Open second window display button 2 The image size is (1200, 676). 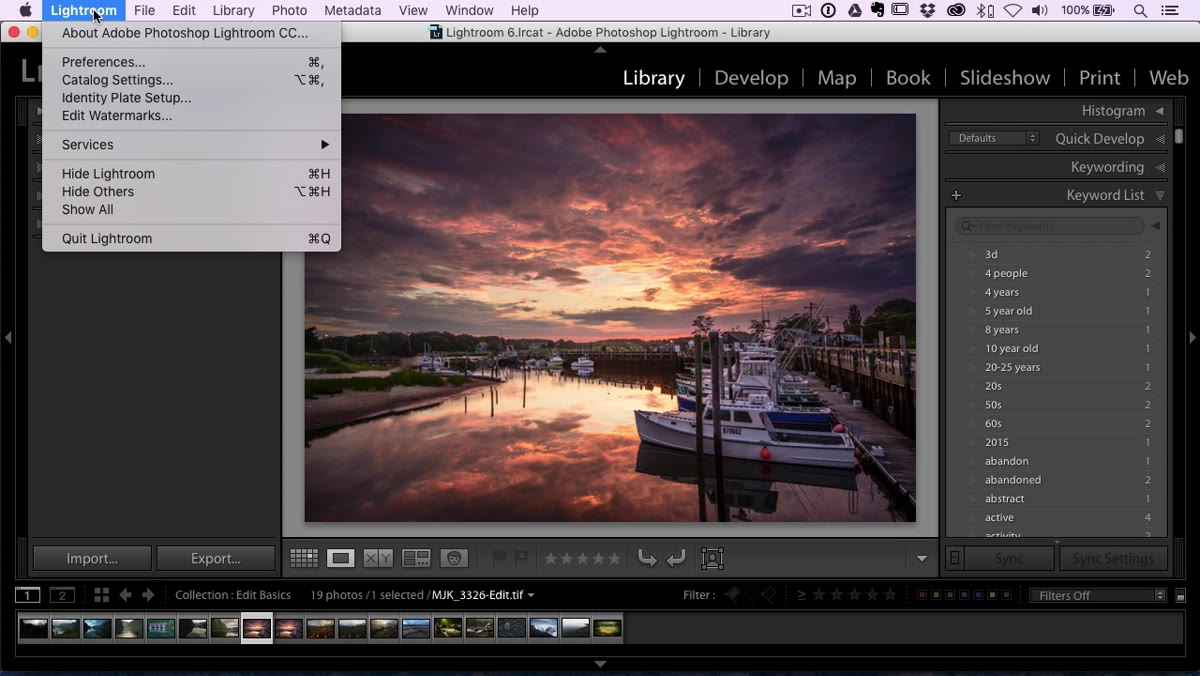click(62, 595)
